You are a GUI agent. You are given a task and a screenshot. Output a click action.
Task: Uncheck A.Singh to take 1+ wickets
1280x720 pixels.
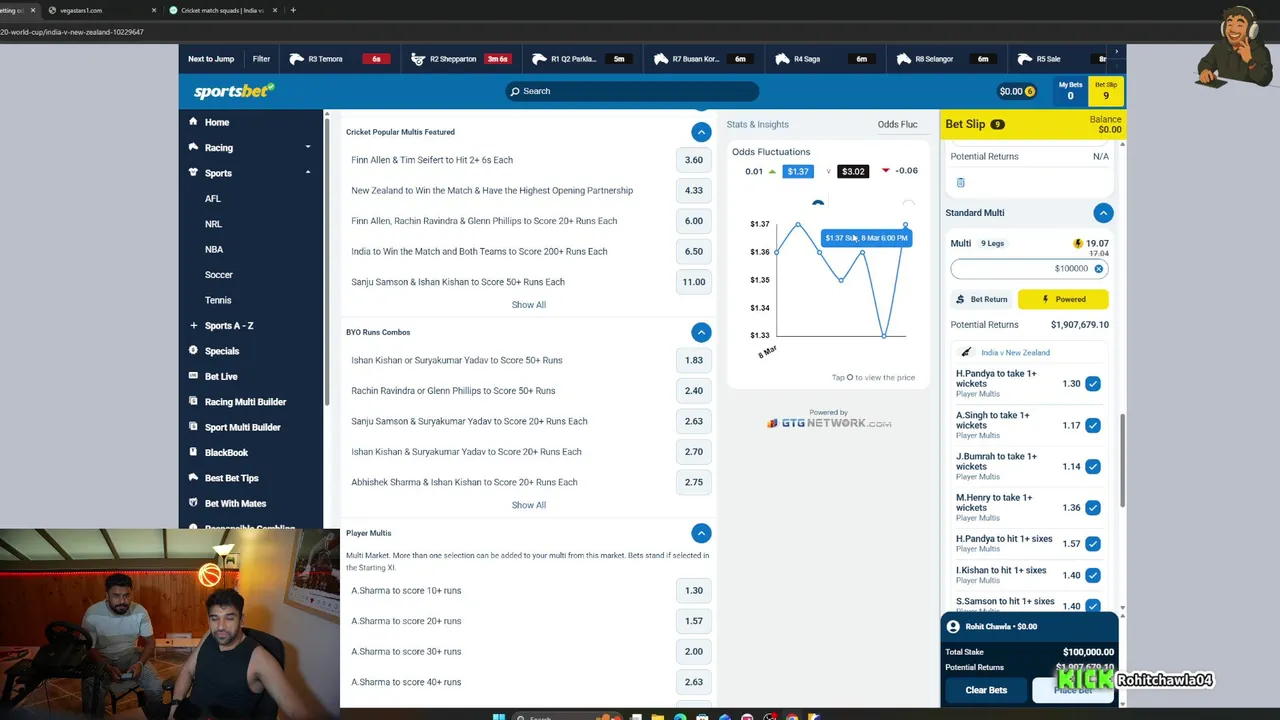click(x=1093, y=425)
